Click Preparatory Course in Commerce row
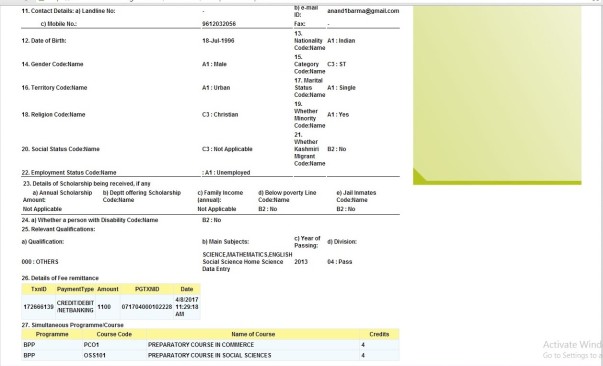The height and width of the screenshot is (366, 603). [210, 345]
